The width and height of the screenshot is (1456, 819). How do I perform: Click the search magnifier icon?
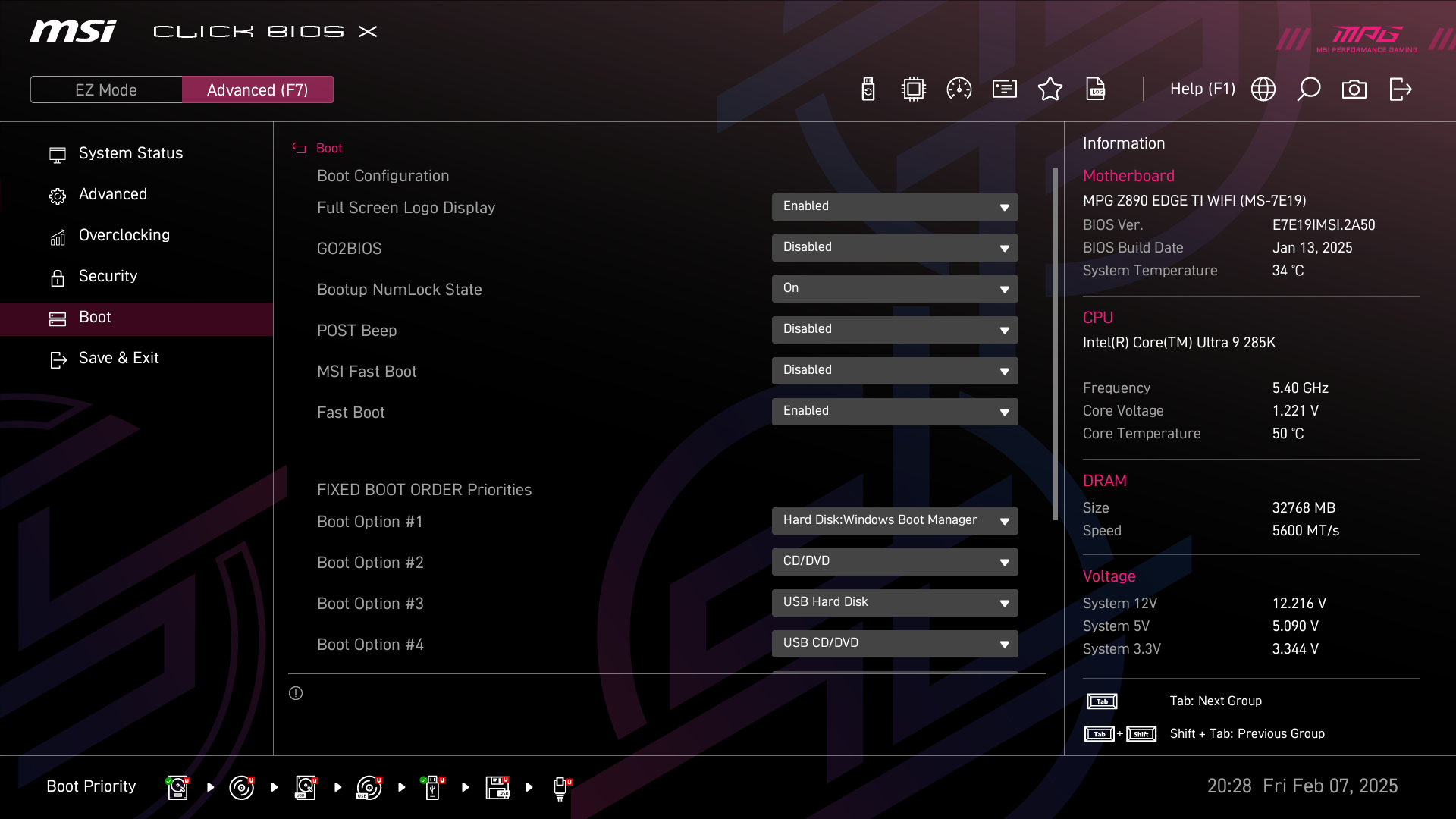1309,89
